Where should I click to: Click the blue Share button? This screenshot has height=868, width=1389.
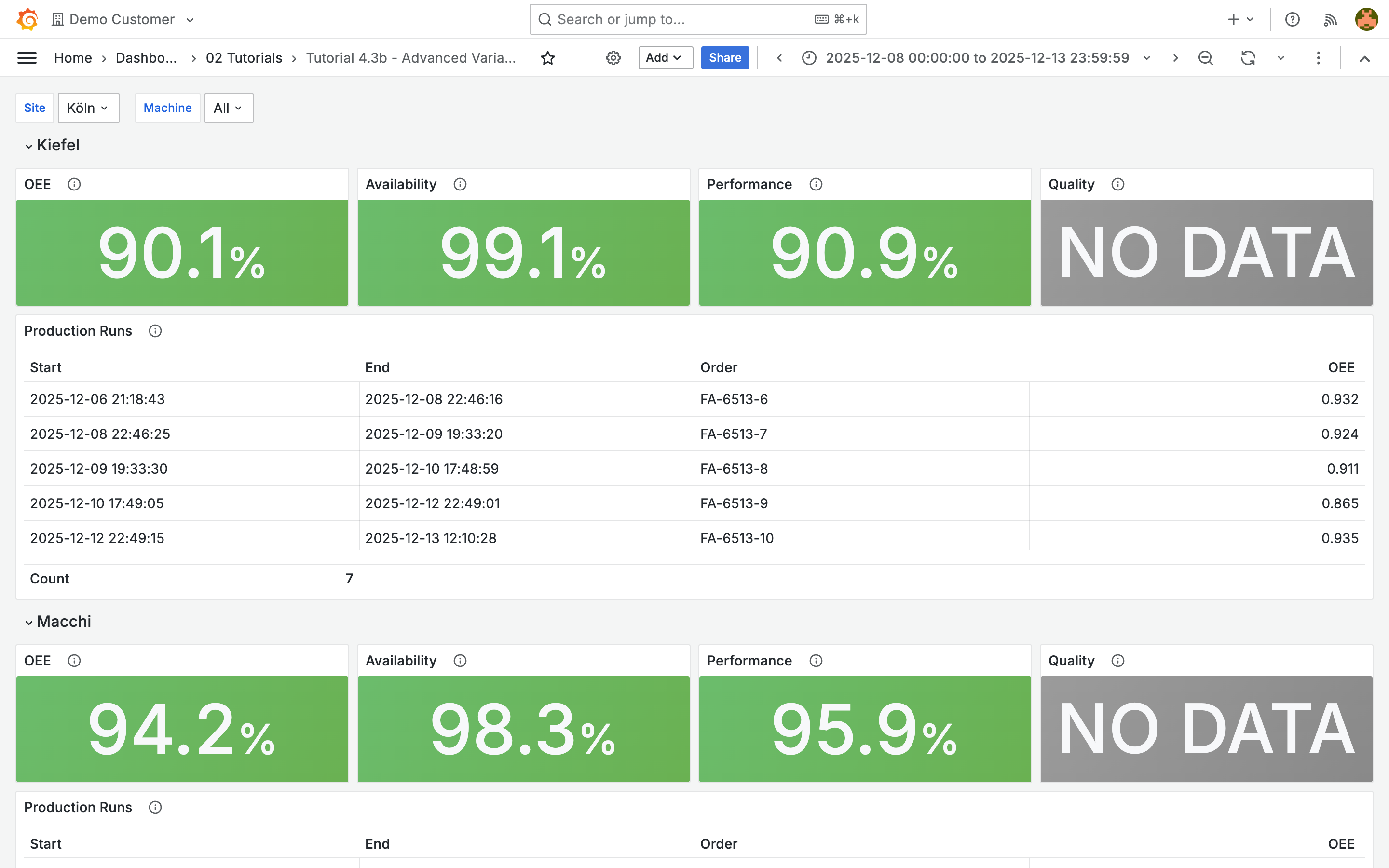point(724,58)
